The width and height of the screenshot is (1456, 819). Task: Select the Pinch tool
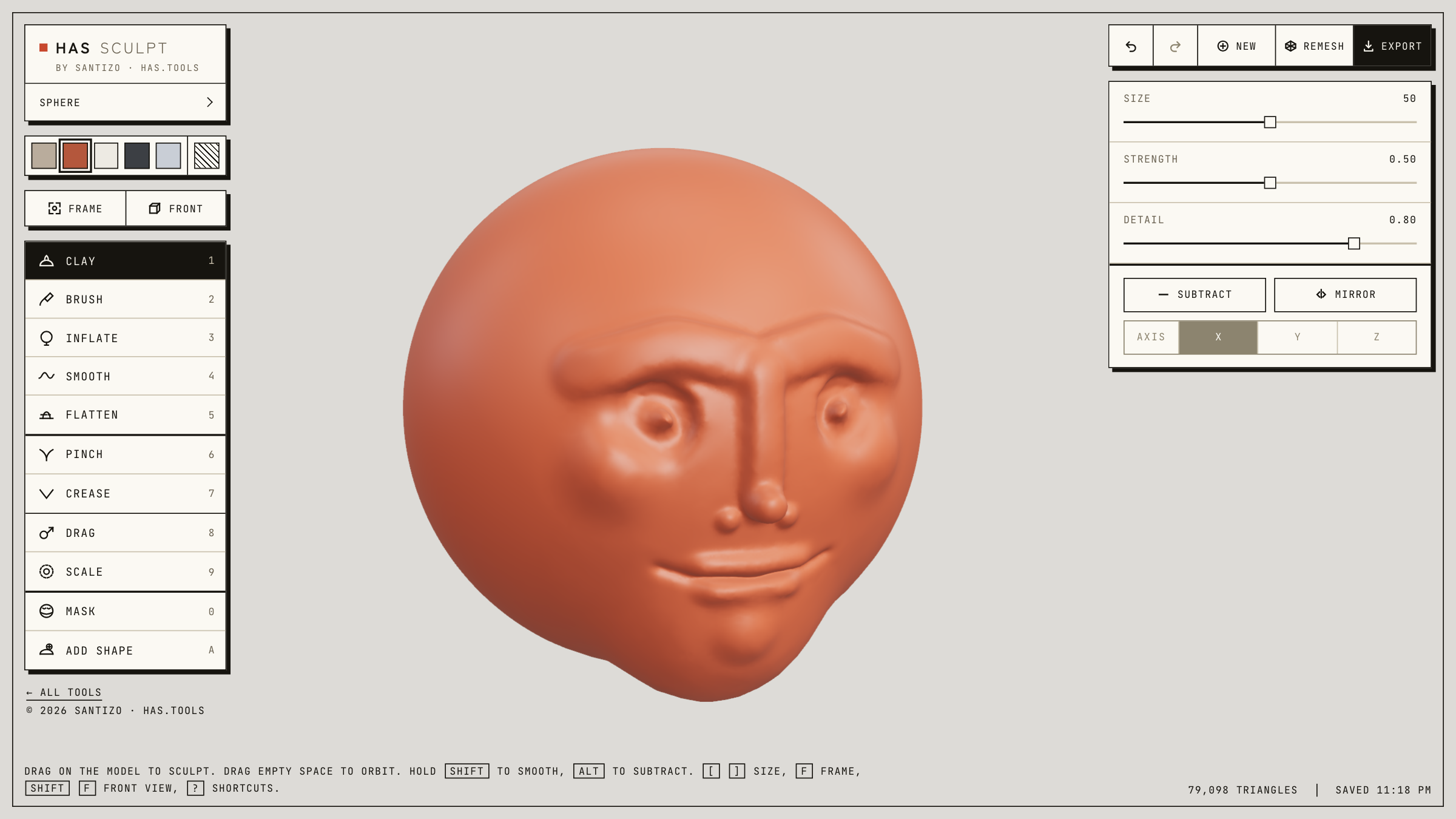(x=125, y=454)
